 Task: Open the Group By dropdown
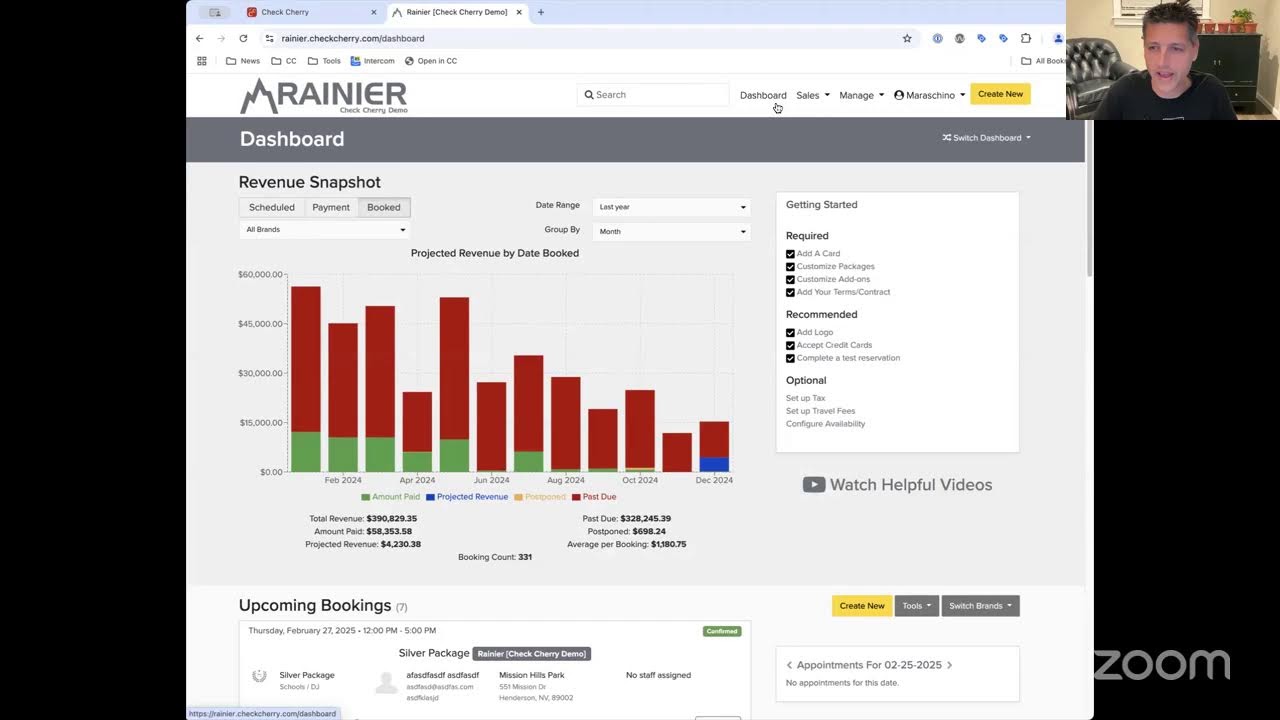(x=671, y=231)
